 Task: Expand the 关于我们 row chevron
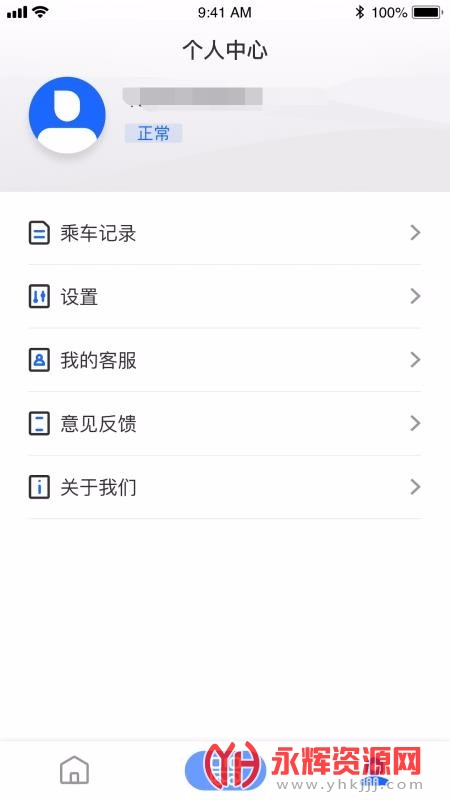pyautogui.click(x=415, y=487)
